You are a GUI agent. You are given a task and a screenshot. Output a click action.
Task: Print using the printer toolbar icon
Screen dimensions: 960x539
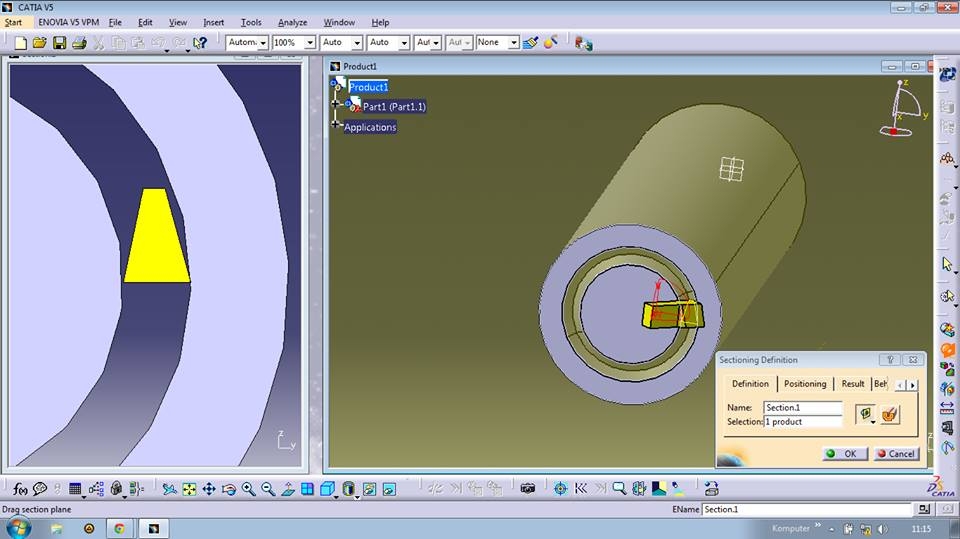79,43
